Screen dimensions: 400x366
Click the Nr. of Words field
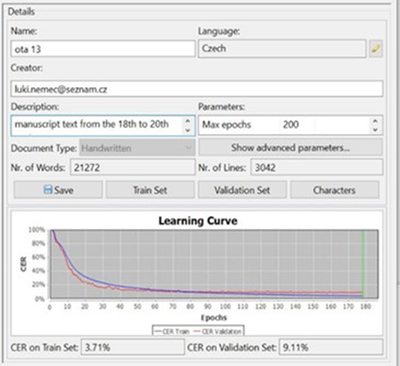(x=132, y=167)
